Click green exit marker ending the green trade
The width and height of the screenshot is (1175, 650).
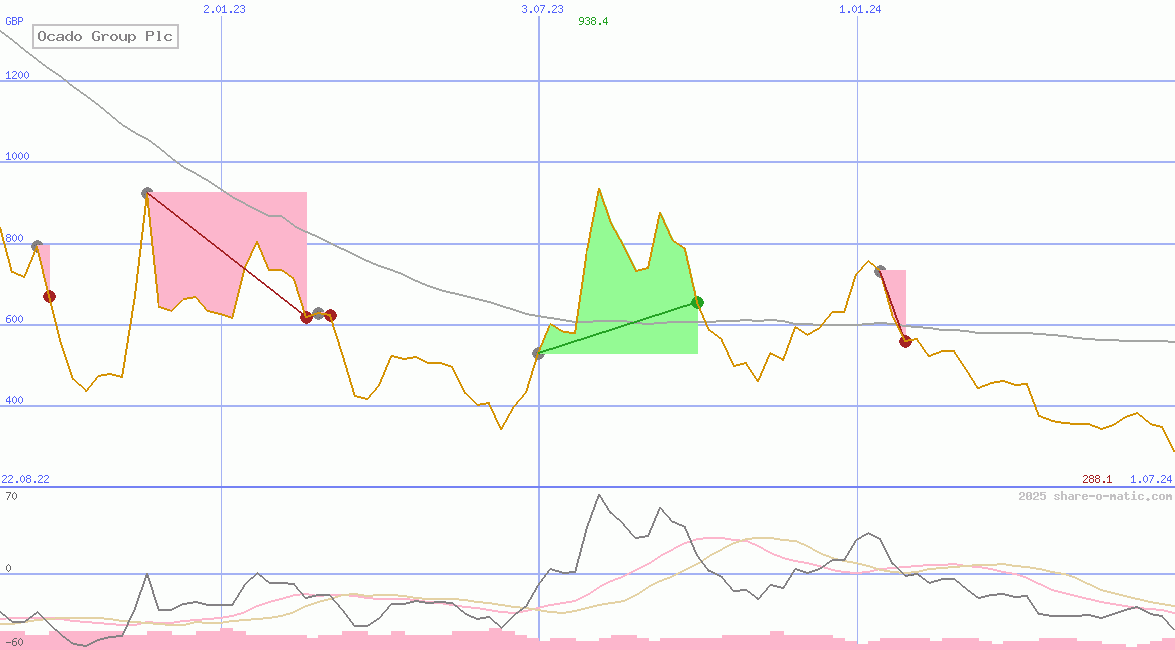(698, 303)
